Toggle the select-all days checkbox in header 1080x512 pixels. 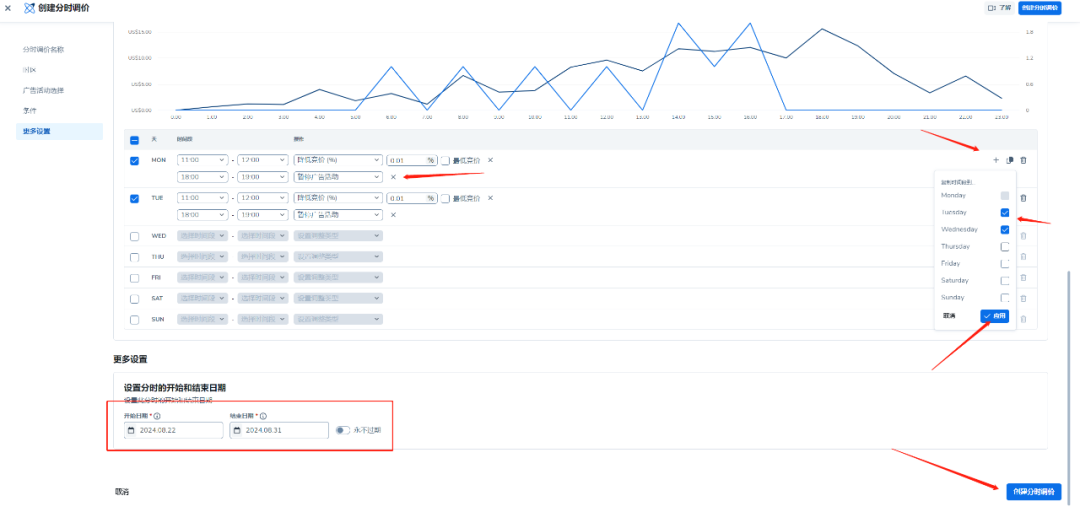point(134,140)
